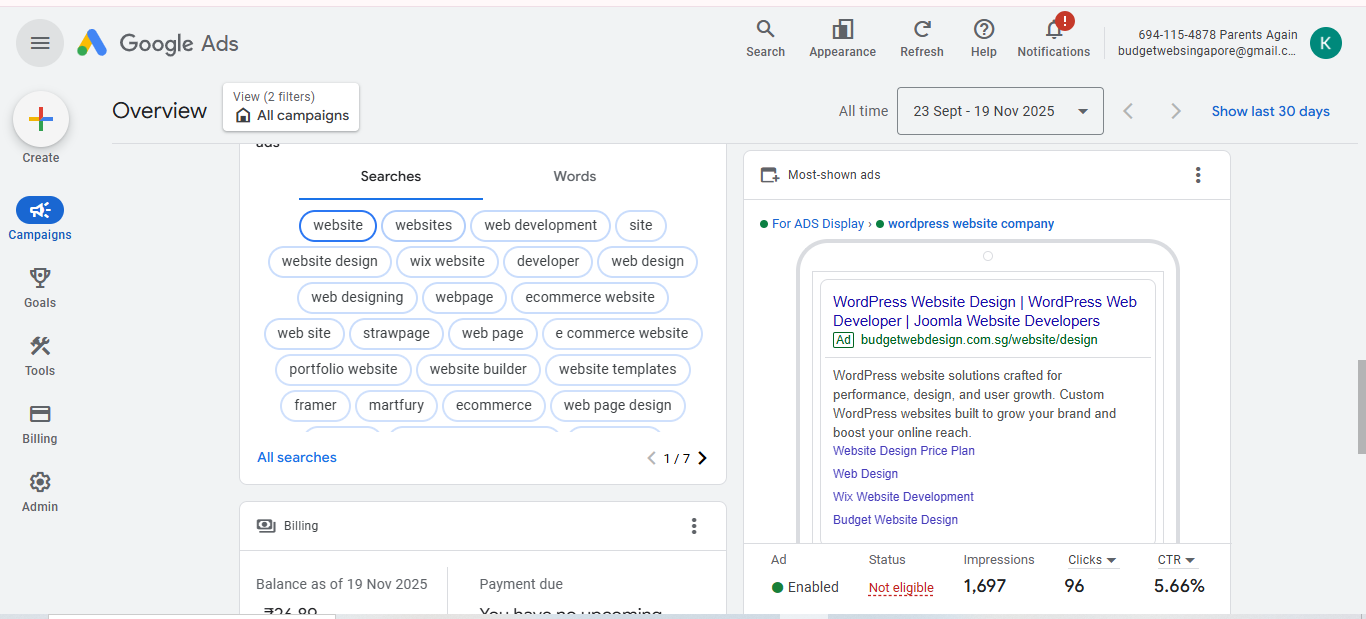Open the Clicks column sort dropdown

click(x=1092, y=559)
